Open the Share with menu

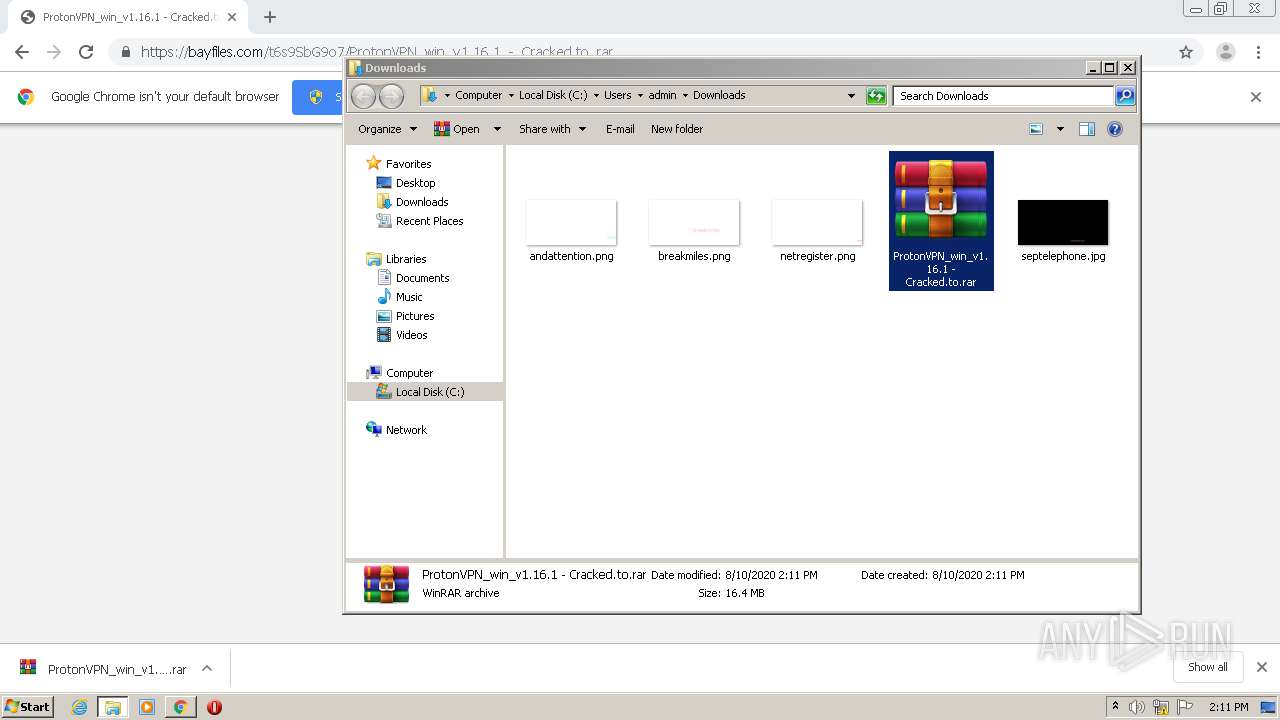click(552, 129)
